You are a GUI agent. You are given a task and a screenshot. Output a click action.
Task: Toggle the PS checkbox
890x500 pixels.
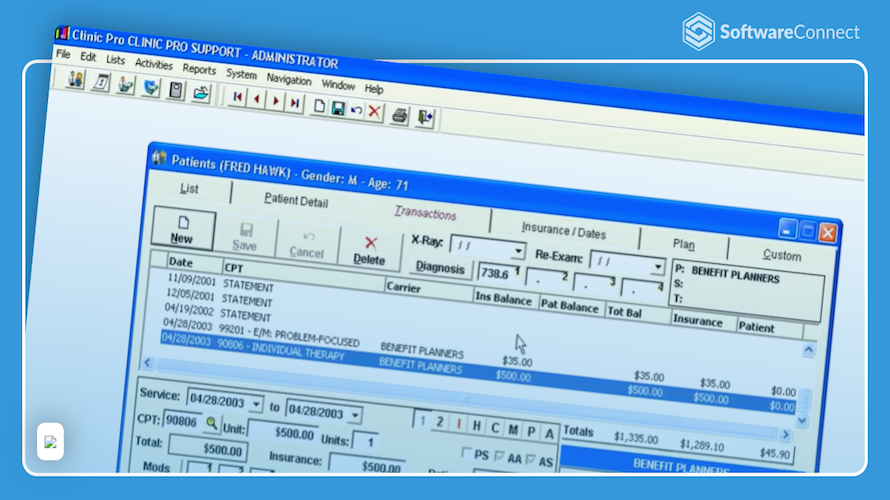pos(467,452)
